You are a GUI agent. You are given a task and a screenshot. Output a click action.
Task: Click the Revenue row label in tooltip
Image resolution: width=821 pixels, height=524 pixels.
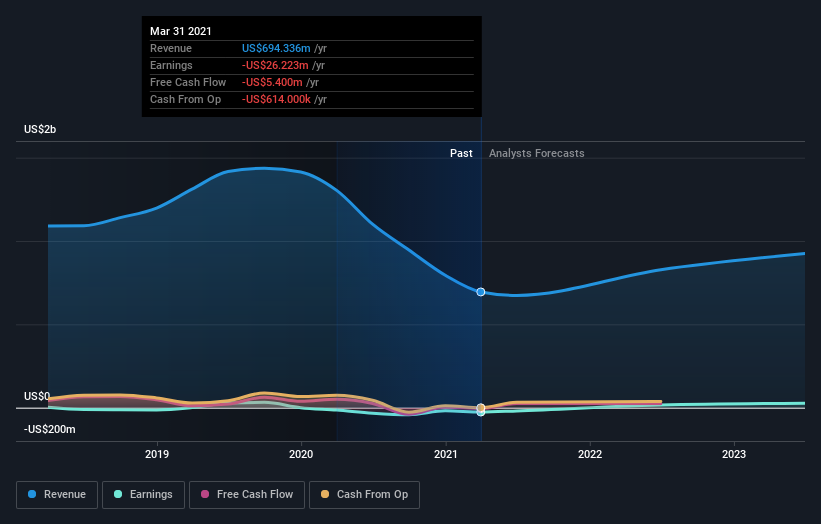(171, 48)
